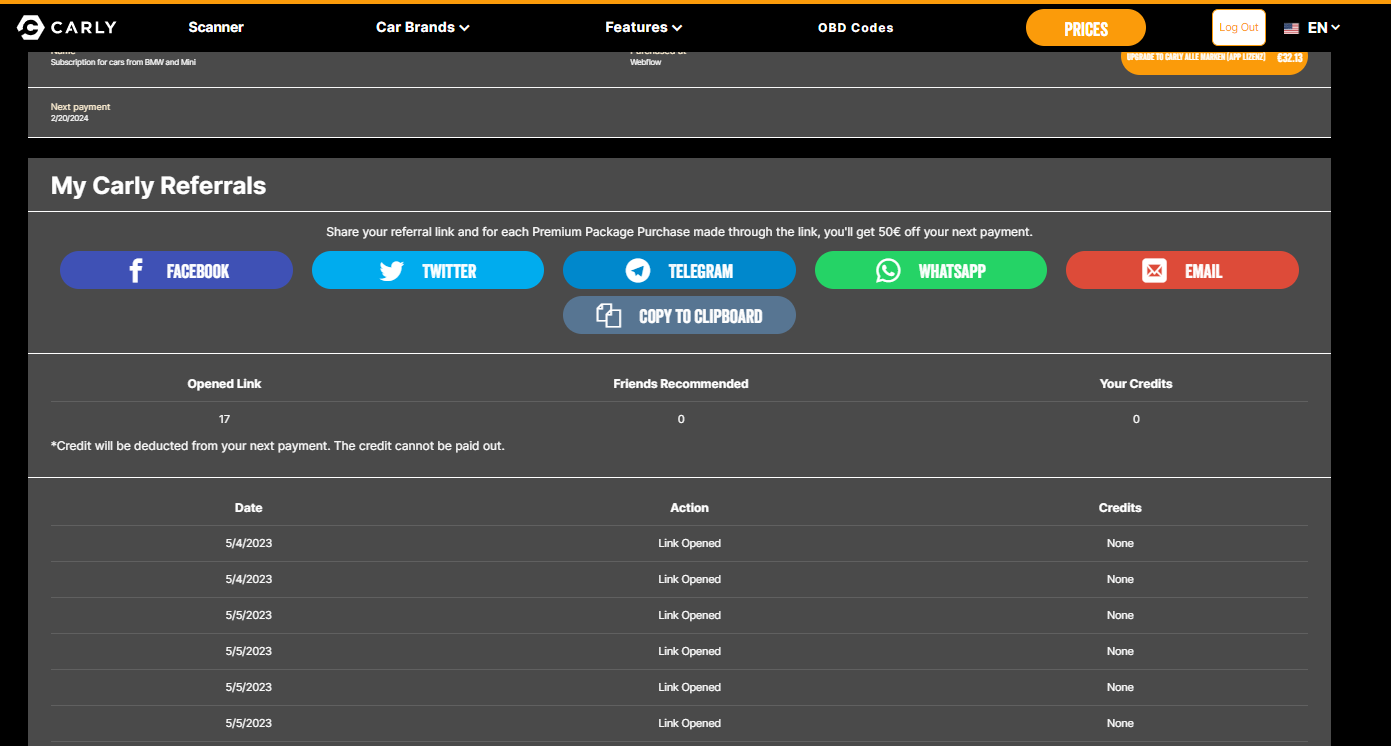
Task: Click the Friends Recommended header
Action: pos(681,384)
